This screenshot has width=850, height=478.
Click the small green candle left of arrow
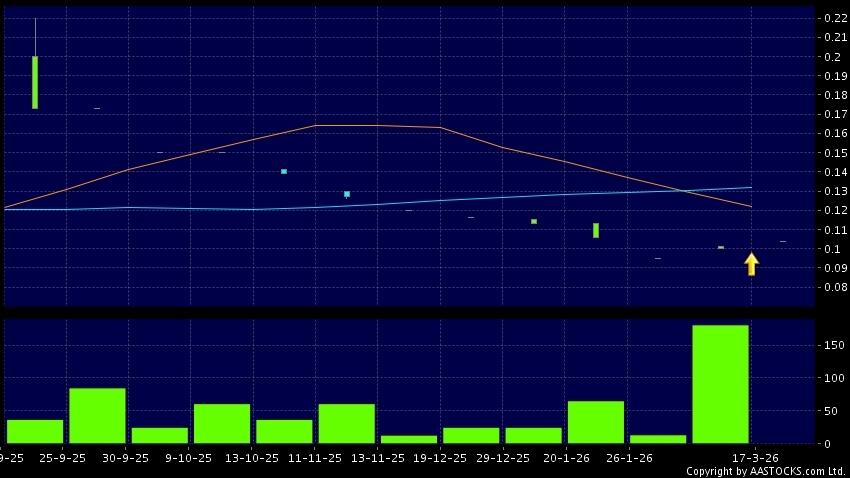click(x=721, y=247)
